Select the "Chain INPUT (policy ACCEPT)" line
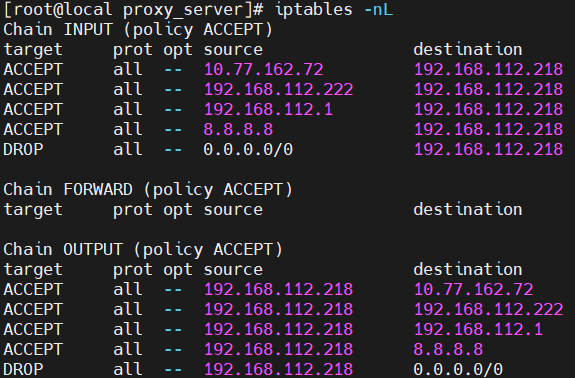575x378 pixels. coord(138,30)
